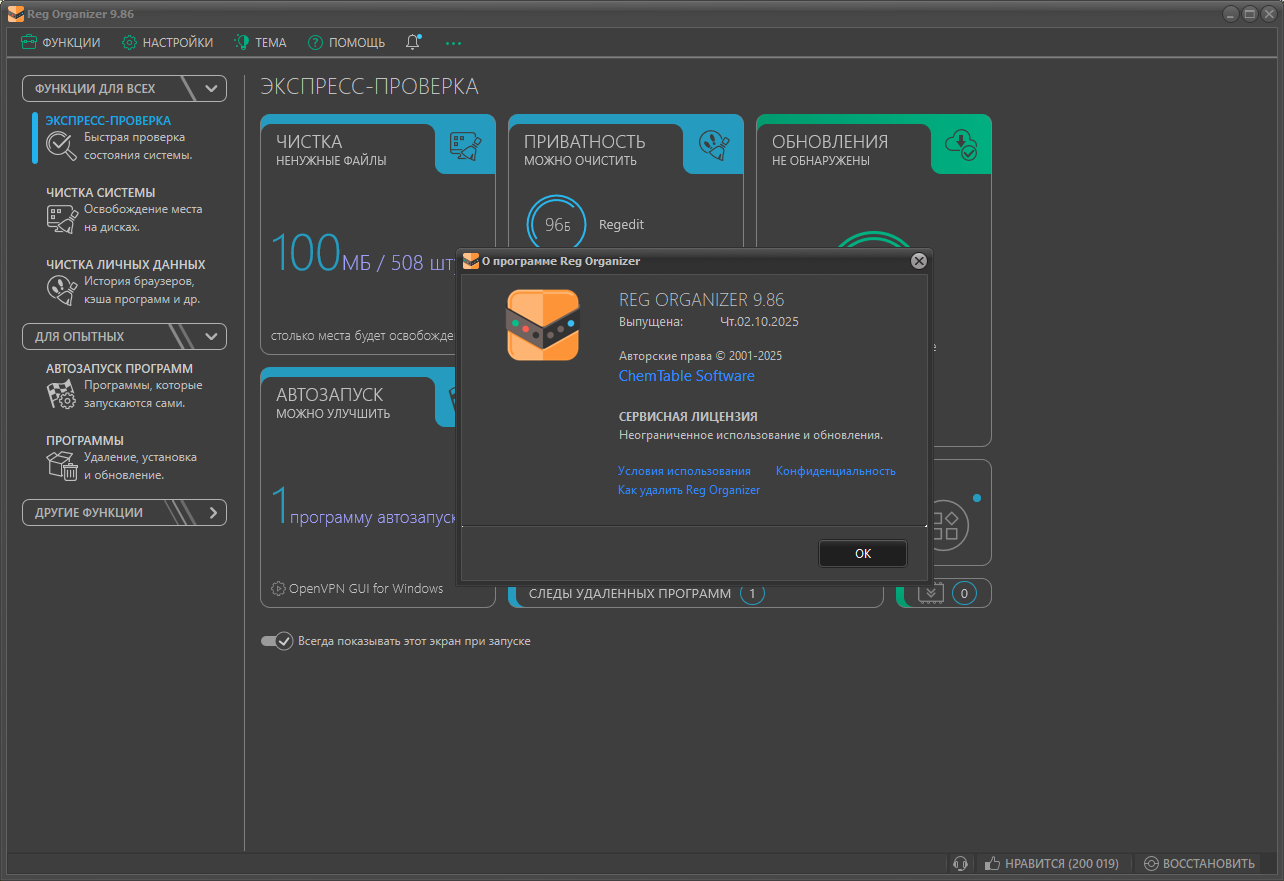Image resolution: width=1284 pixels, height=881 pixels.
Task: Collapse the ДЛЯ ОПЫТНЫХ section
Action: click(x=211, y=336)
